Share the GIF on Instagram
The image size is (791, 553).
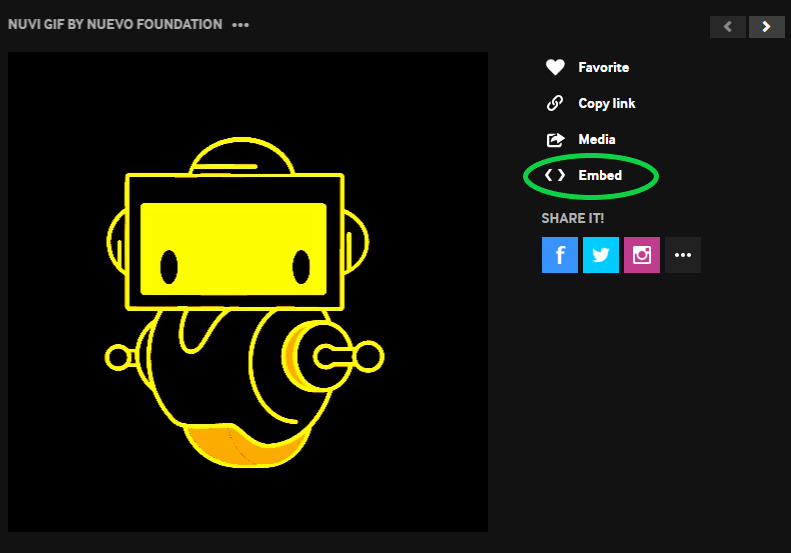click(x=642, y=255)
